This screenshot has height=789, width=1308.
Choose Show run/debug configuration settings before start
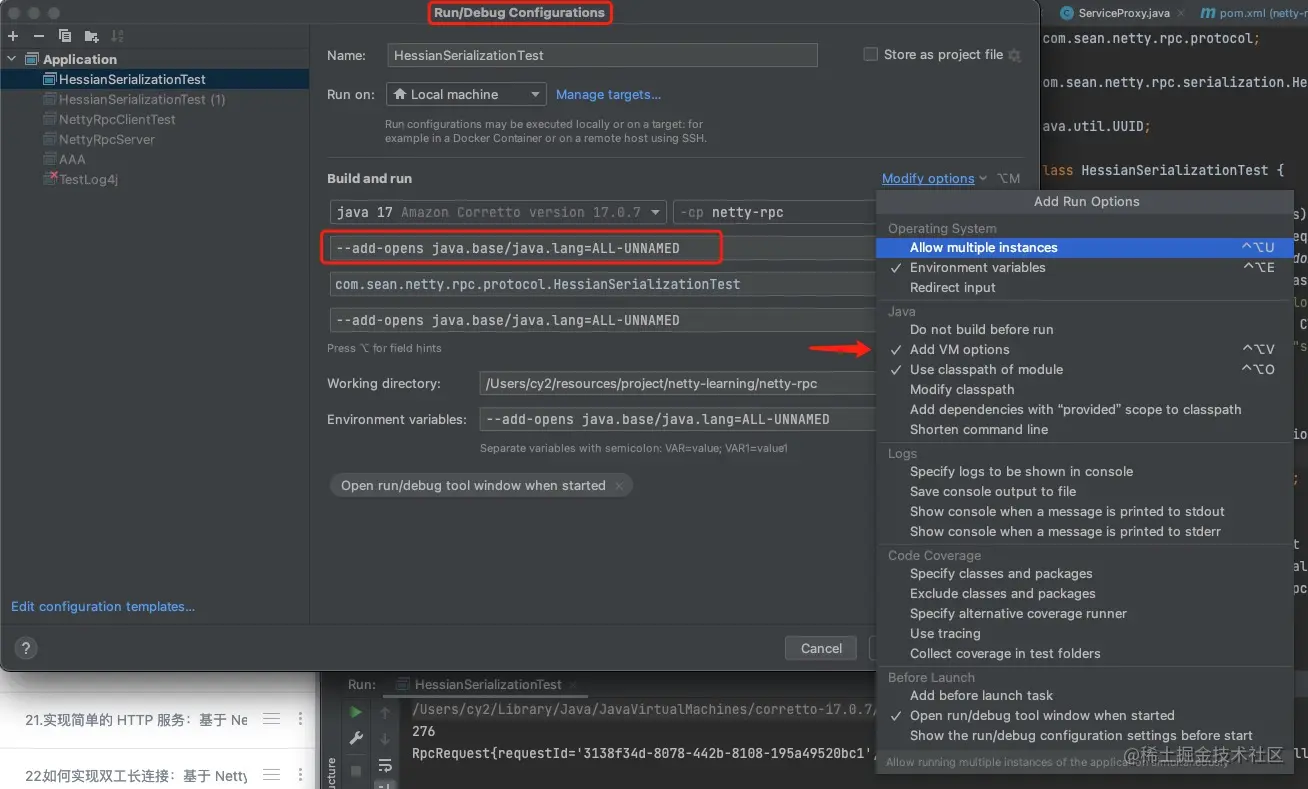tap(1084, 735)
